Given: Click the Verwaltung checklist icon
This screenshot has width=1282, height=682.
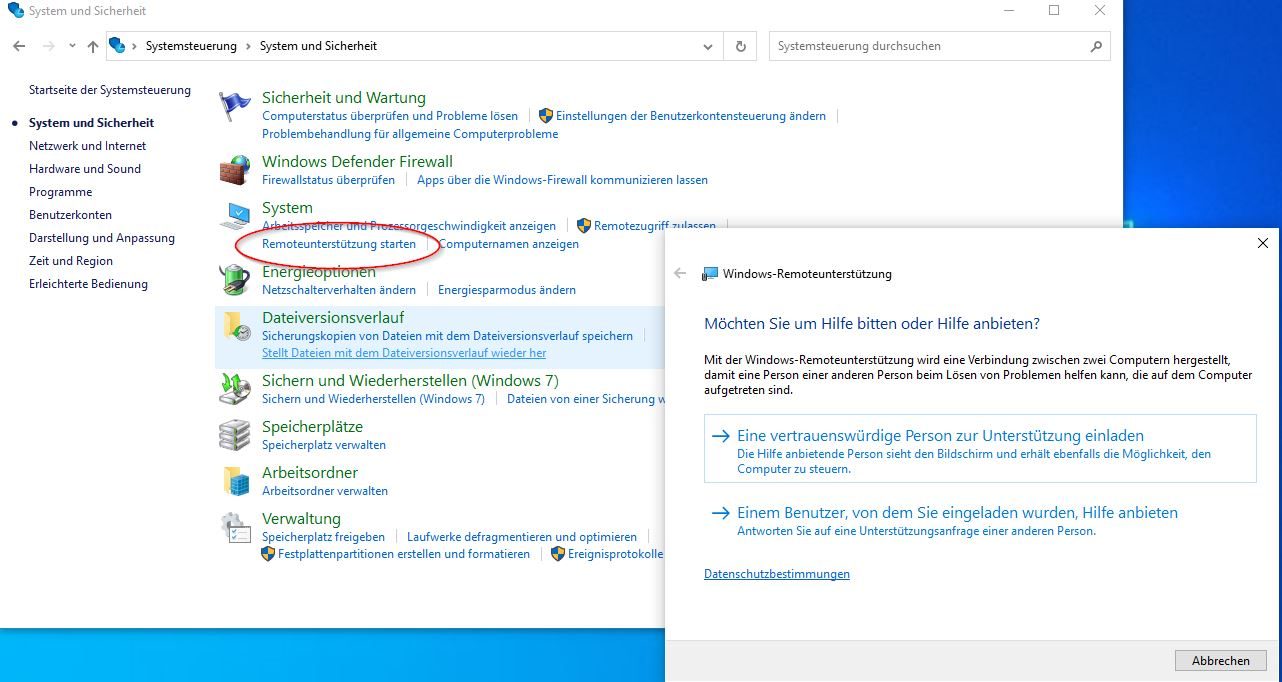Looking at the screenshot, I should pyautogui.click(x=236, y=528).
